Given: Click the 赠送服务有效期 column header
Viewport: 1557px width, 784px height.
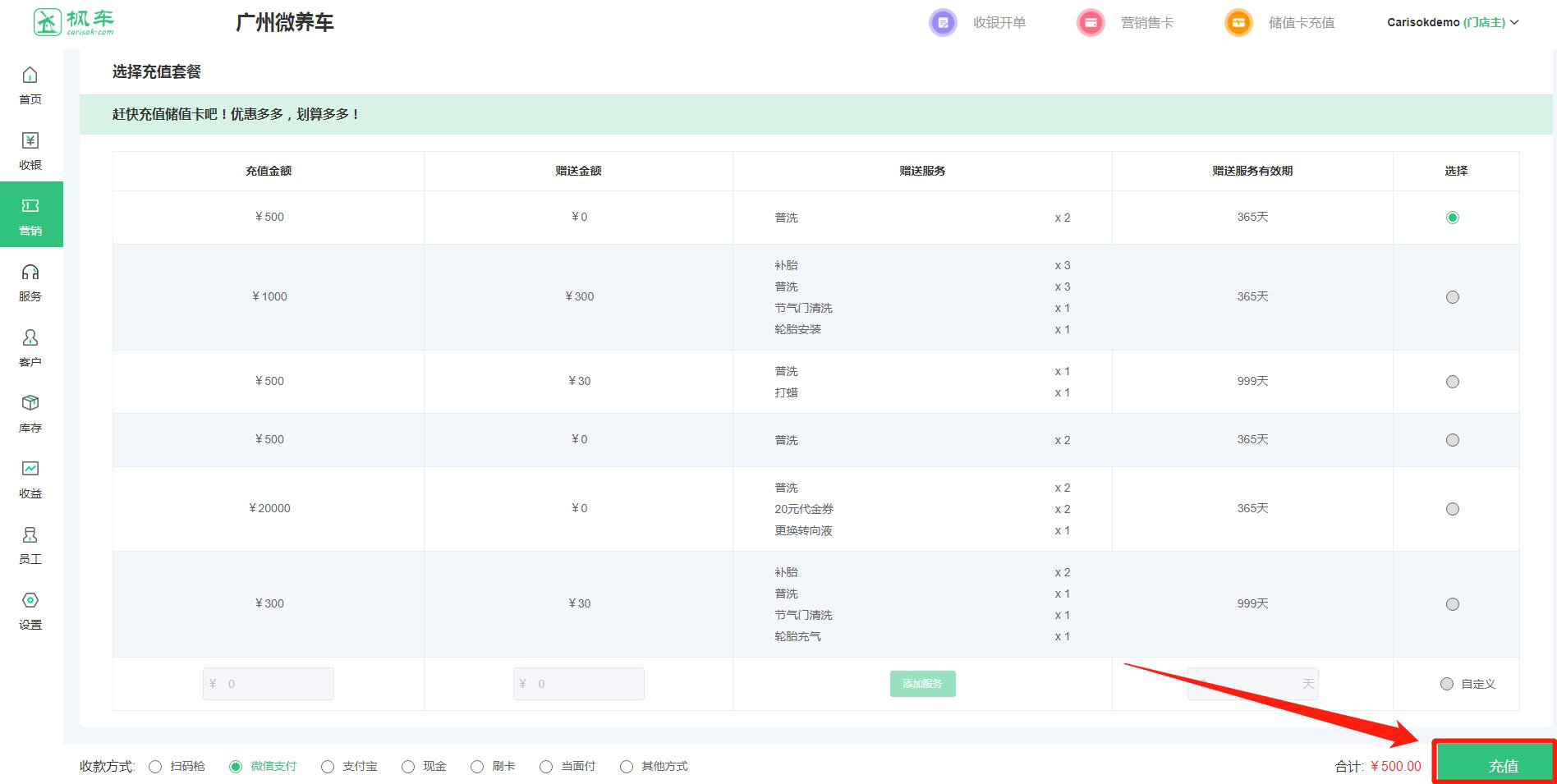Looking at the screenshot, I should (1253, 171).
